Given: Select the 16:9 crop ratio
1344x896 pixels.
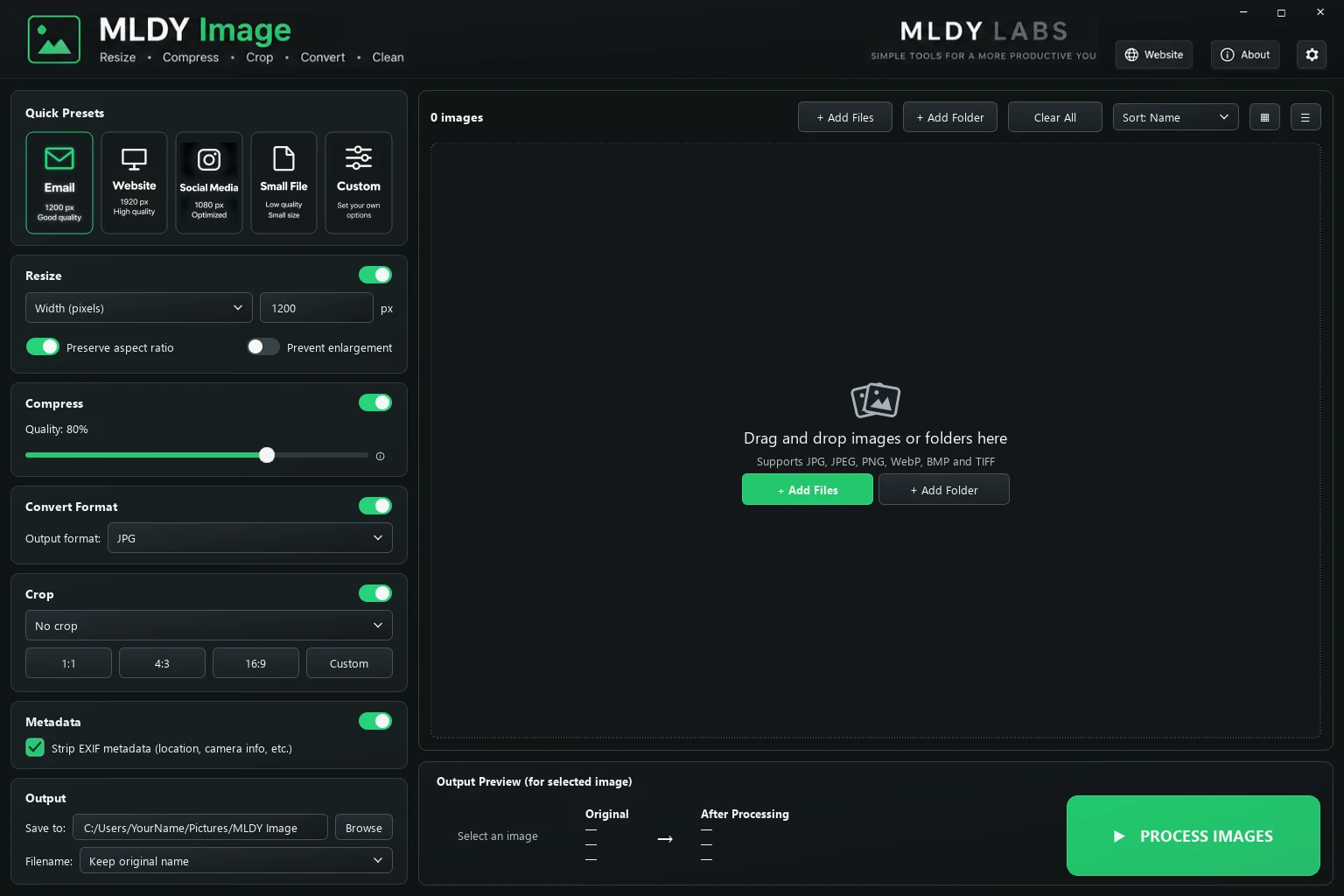Looking at the screenshot, I should [x=255, y=663].
